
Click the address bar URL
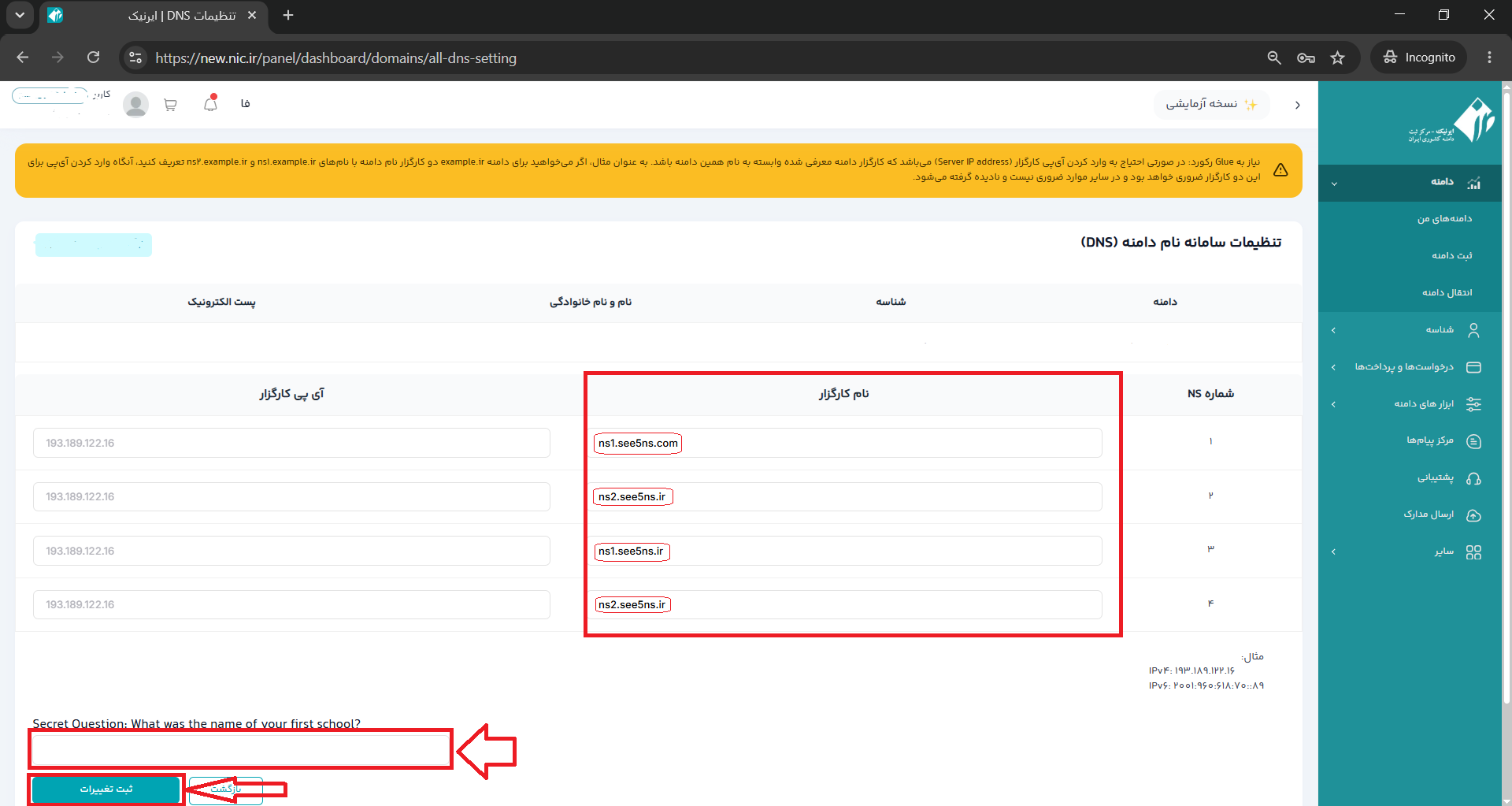[335, 58]
